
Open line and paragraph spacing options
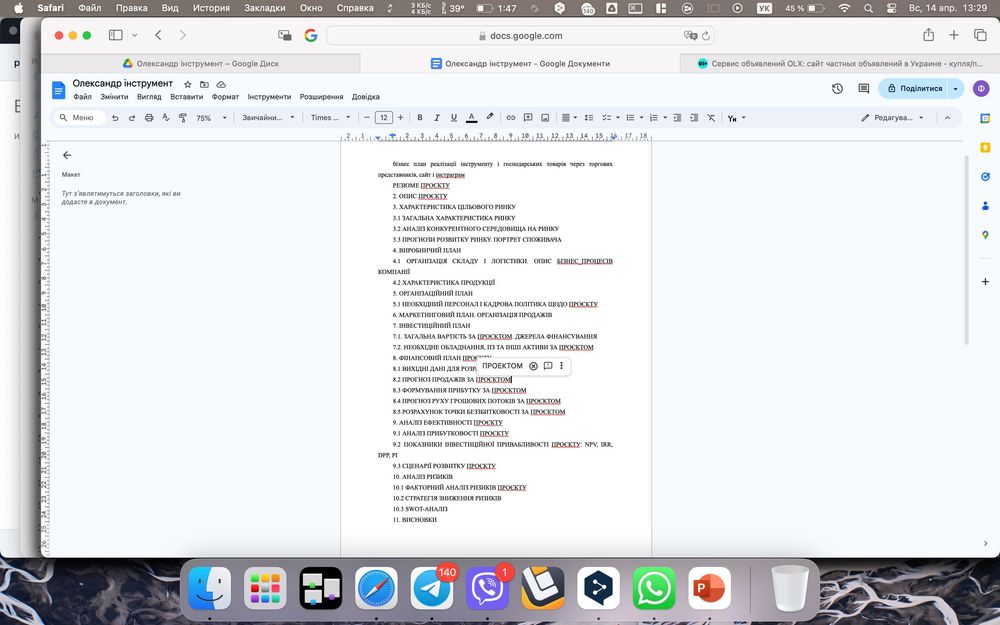[x=589, y=118]
